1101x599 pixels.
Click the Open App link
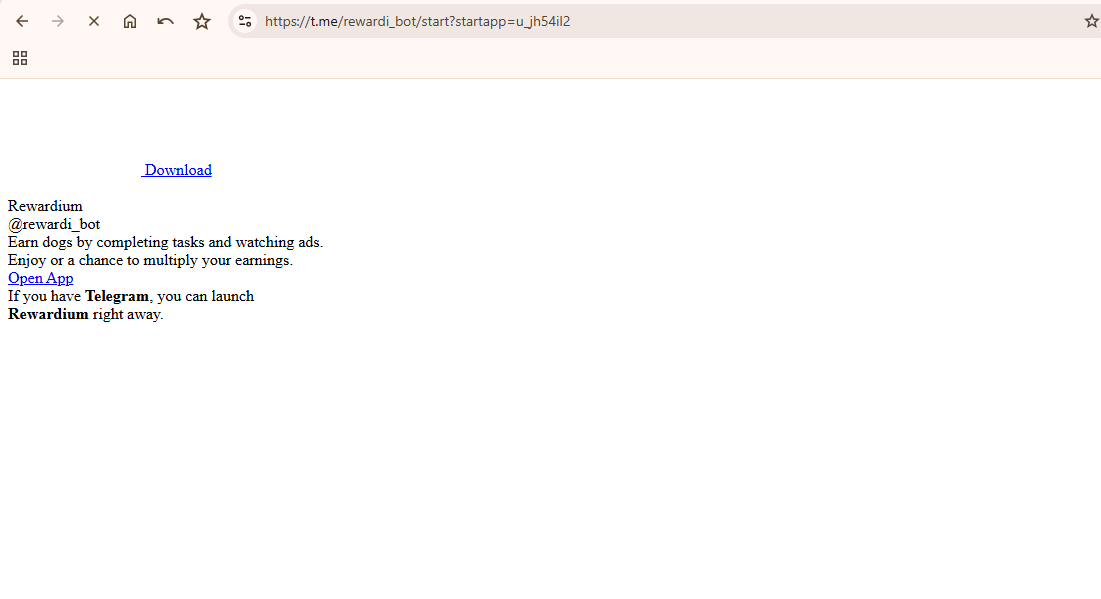coord(41,278)
